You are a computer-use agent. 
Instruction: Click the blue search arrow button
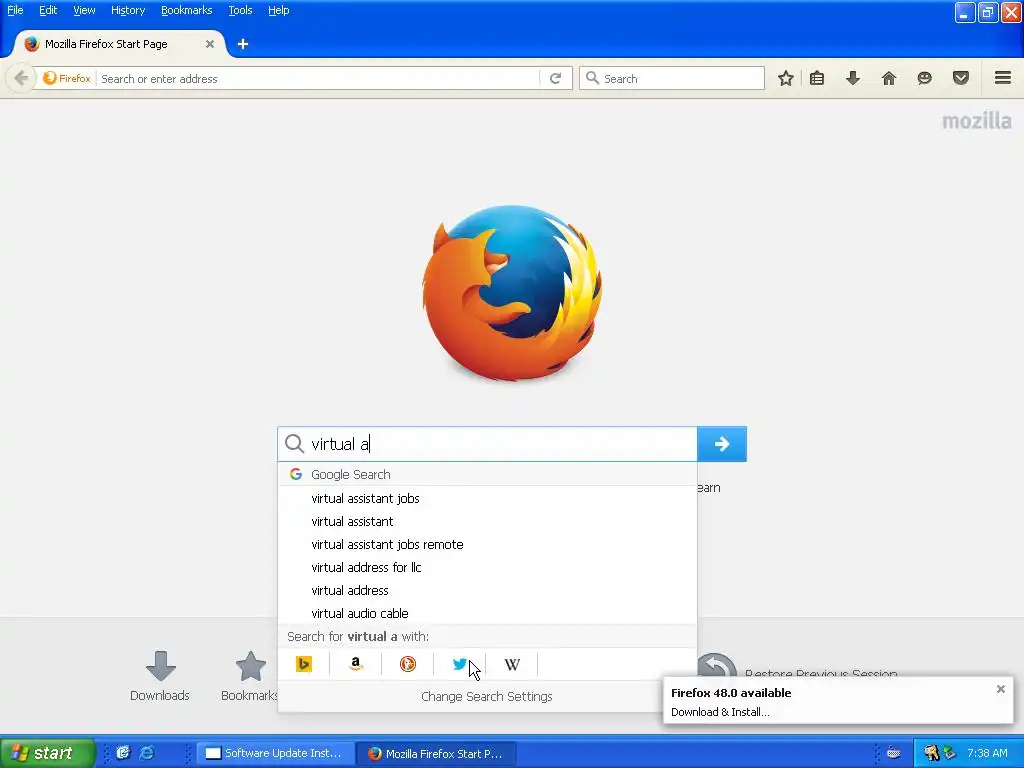722,444
